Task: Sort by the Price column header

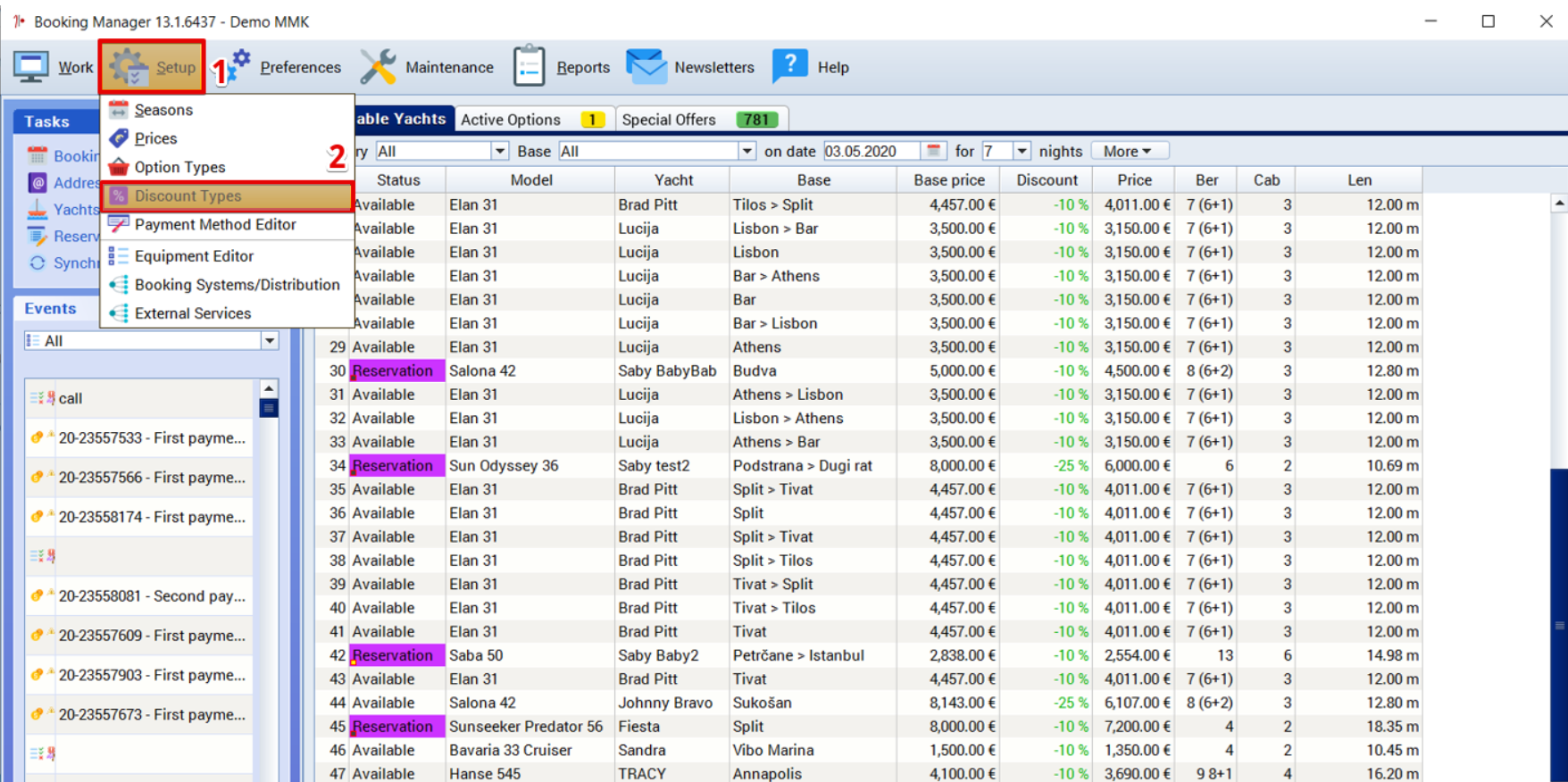Action: click(x=1134, y=180)
